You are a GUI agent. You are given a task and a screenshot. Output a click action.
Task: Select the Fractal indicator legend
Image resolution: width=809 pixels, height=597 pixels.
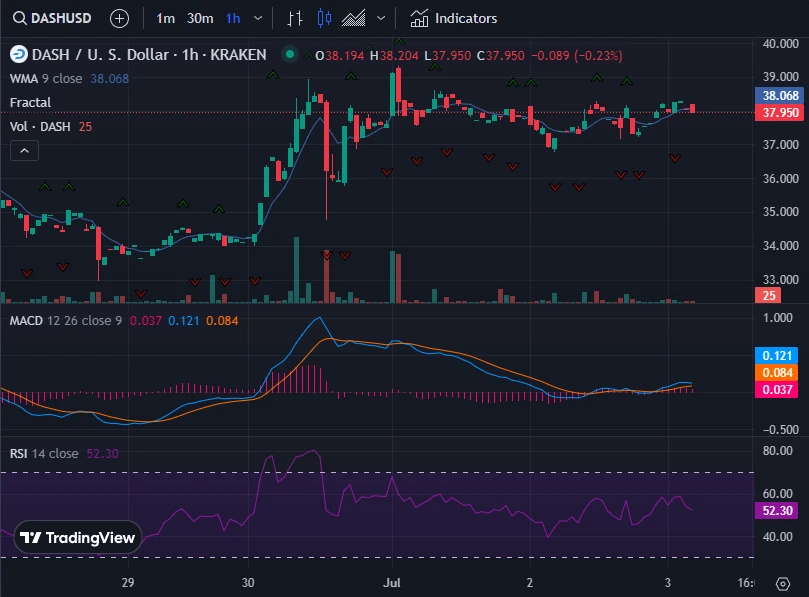pos(30,103)
